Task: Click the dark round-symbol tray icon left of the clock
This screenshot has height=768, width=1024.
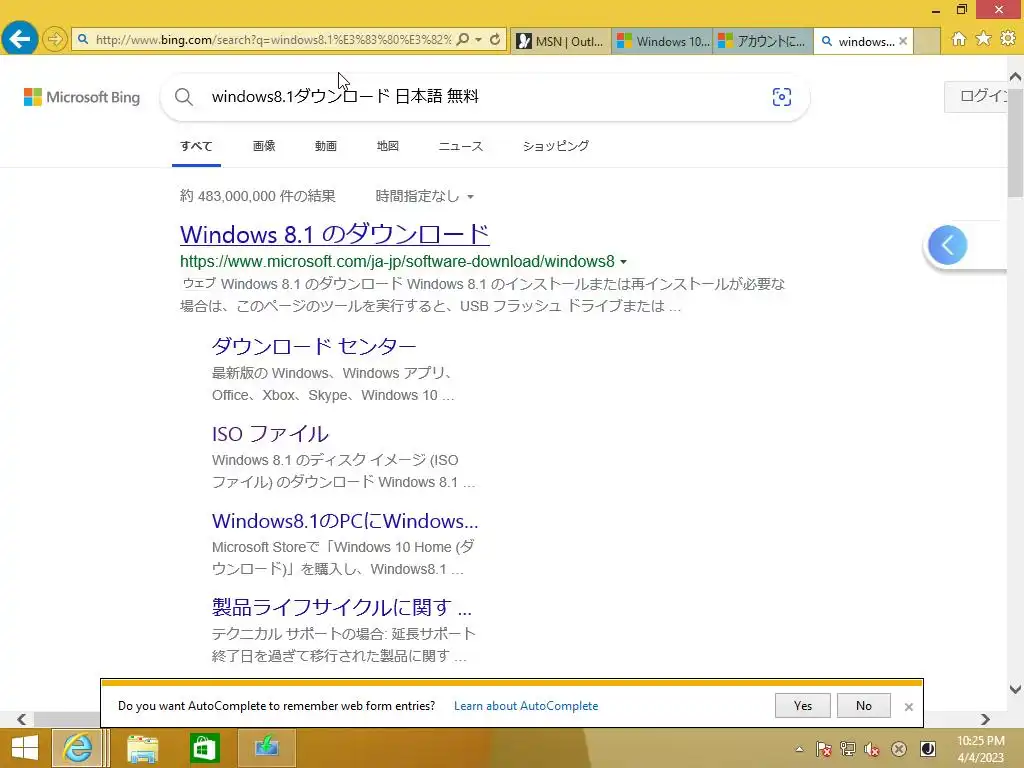Action: click(927, 749)
